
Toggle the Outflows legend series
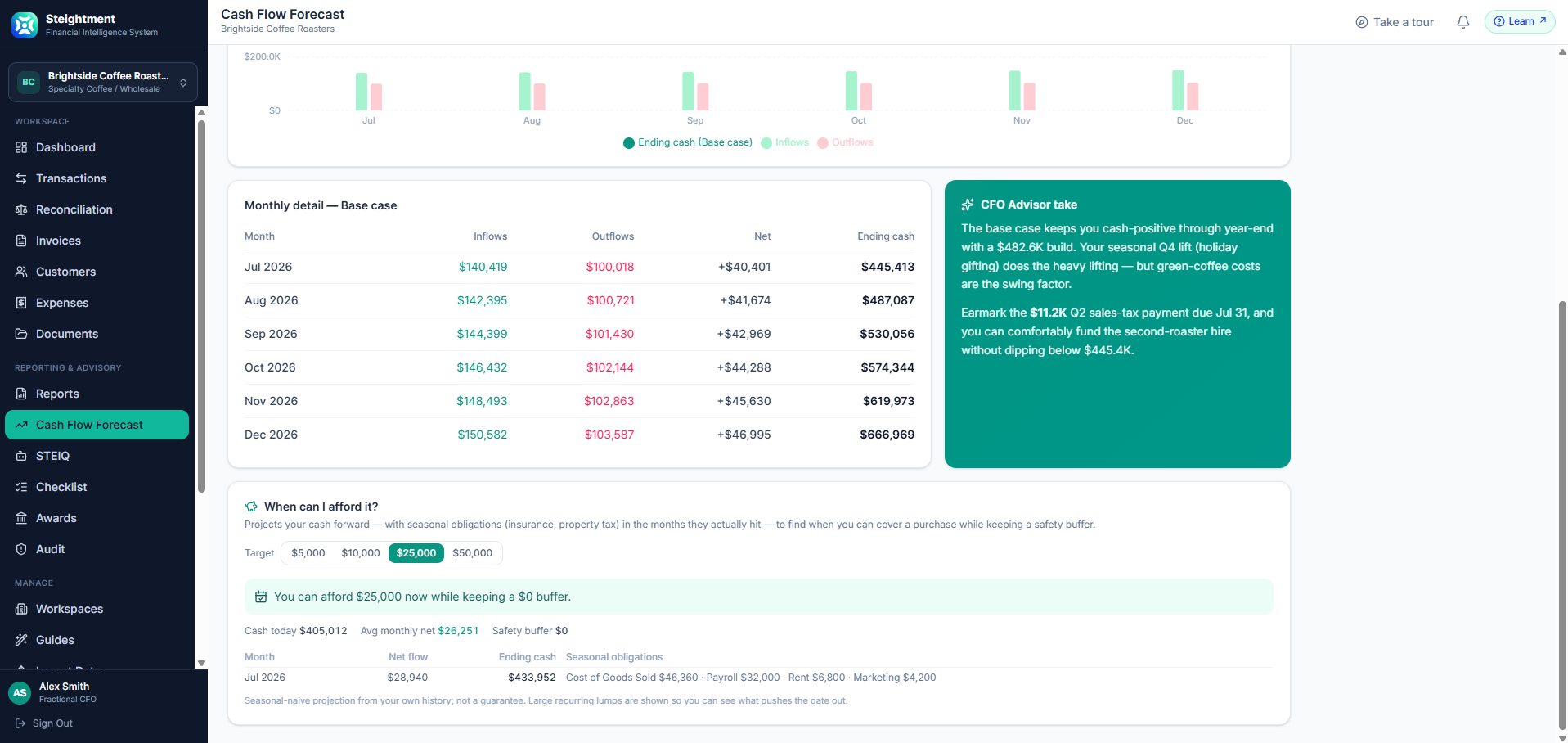[845, 142]
